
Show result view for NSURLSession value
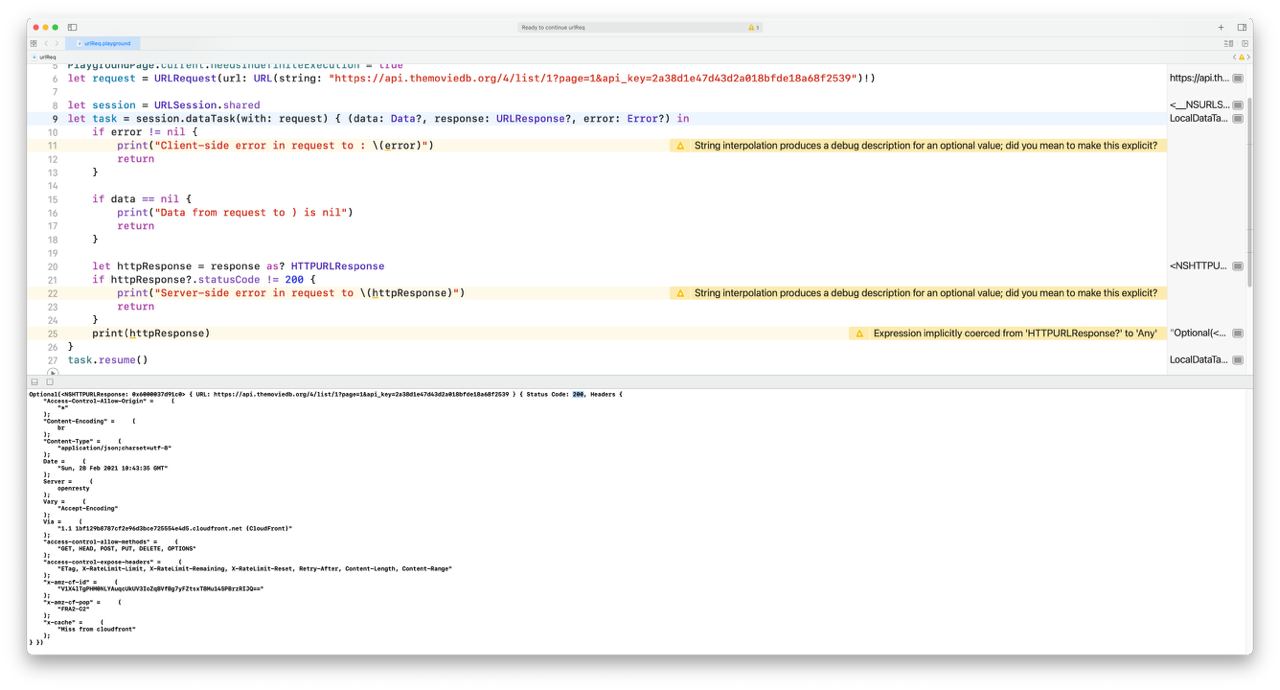[x=1238, y=105]
